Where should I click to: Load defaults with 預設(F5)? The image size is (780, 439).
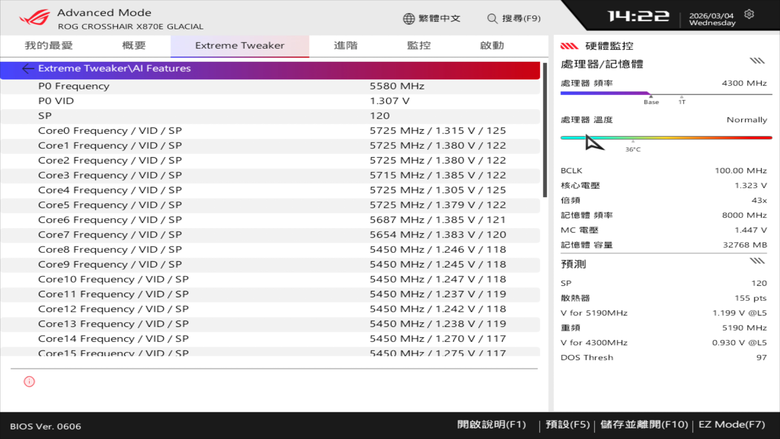567,425
